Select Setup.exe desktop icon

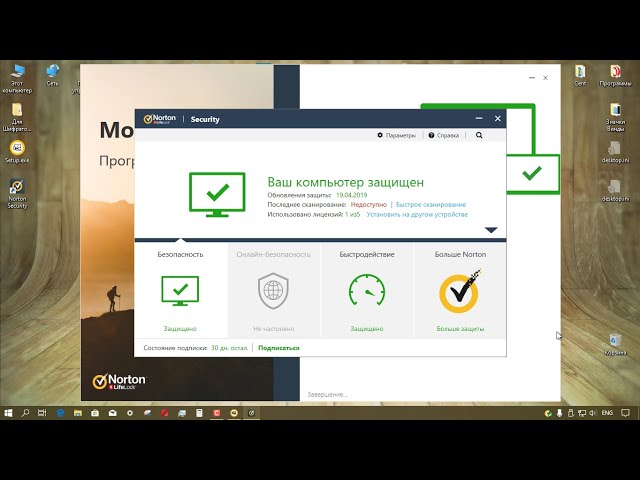click(17, 152)
